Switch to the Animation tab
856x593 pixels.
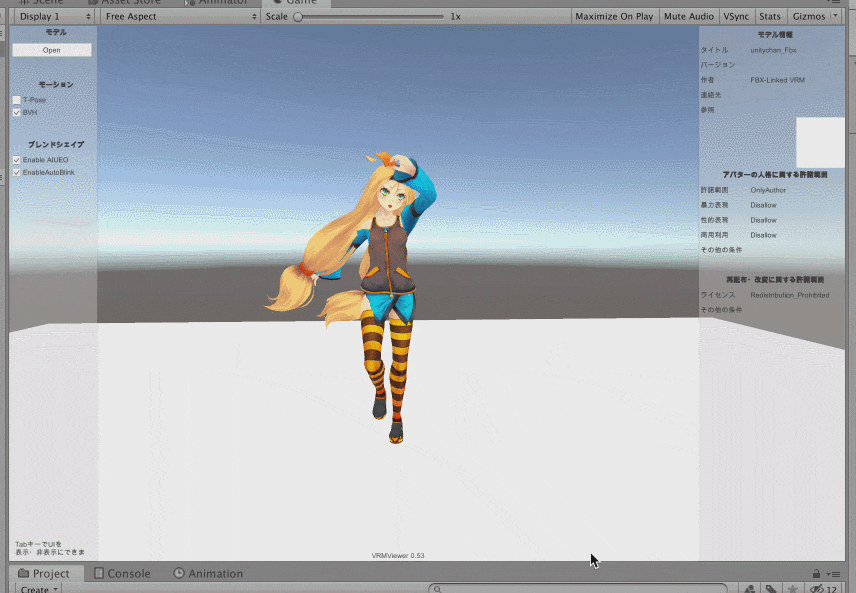(208, 573)
